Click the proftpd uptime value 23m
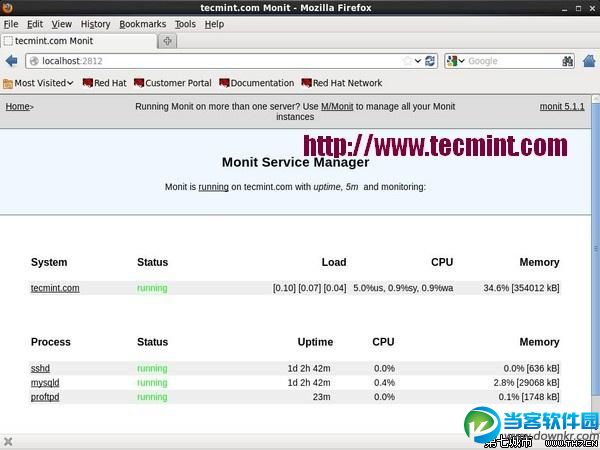Viewport: 600px width, 450px height. coord(321,397)
